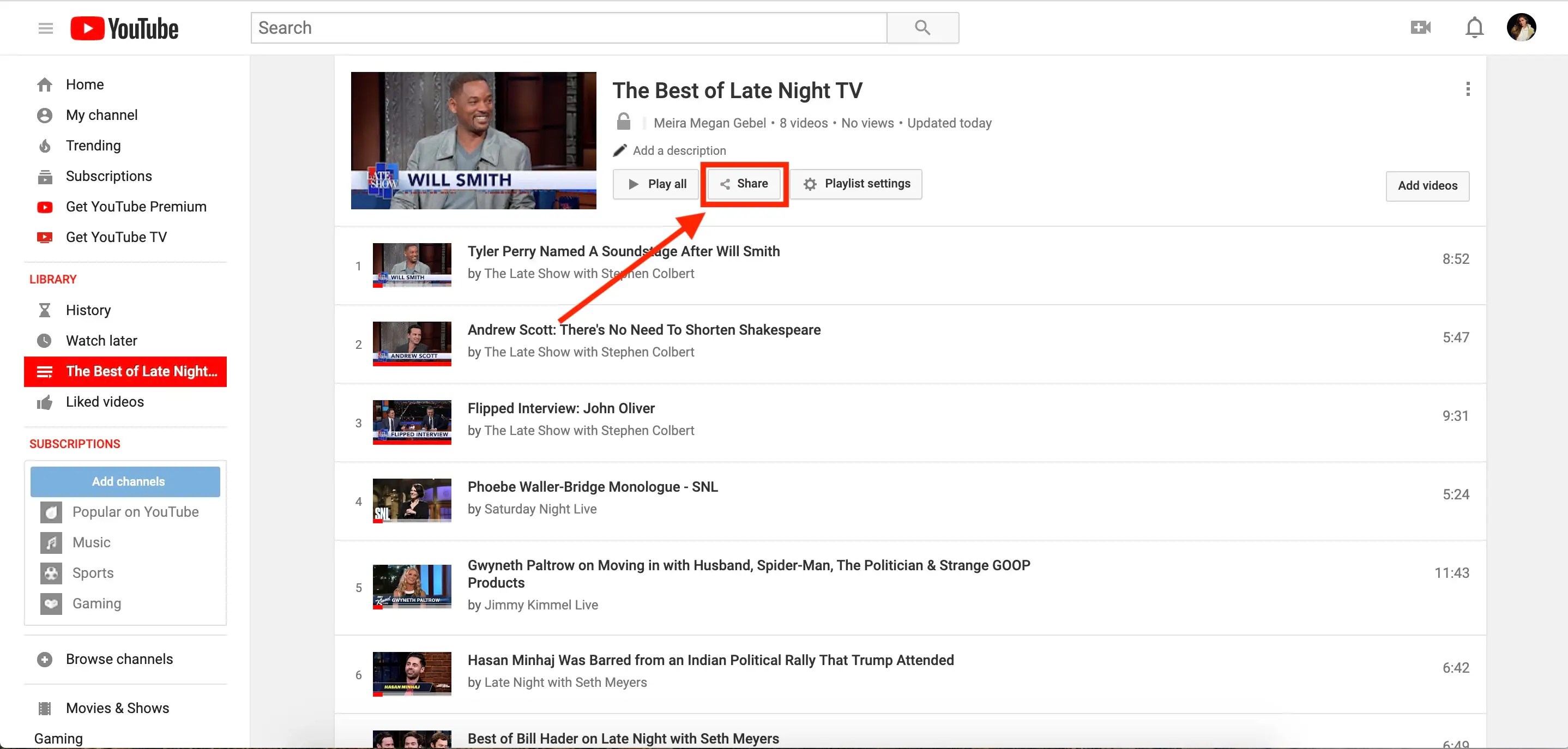Open Watch later in the library
This screenshot has height=749, width=1568.
point(101,341)
